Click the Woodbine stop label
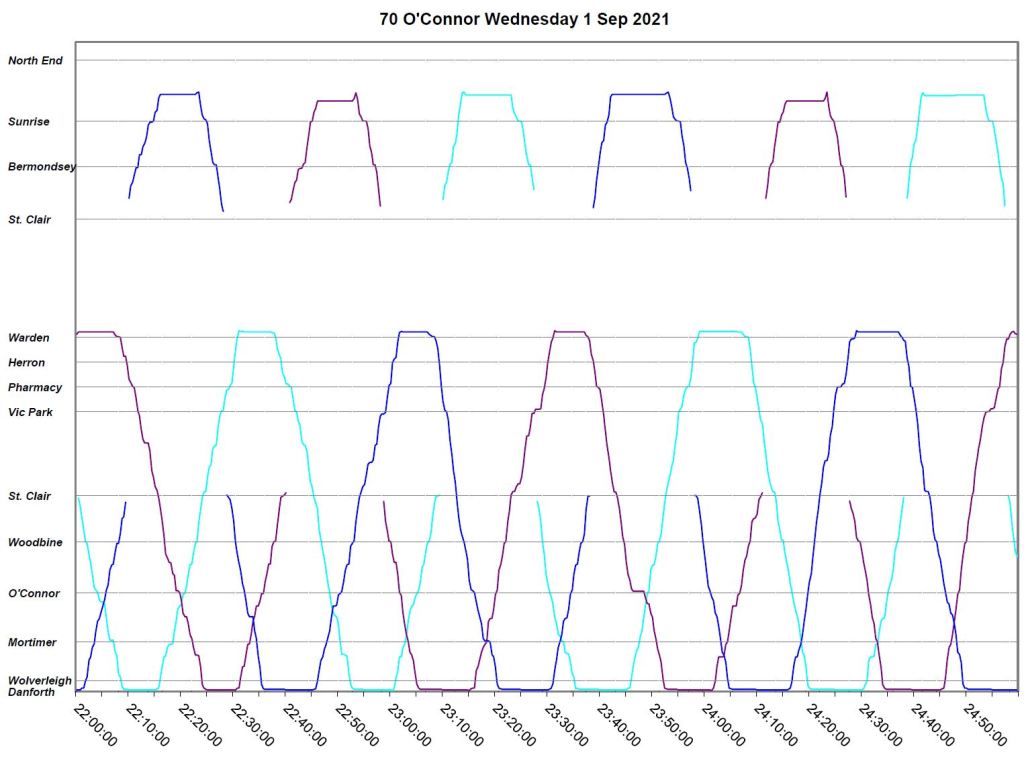The width and height of the screenshot is (1024, 765). [x=35, y=543]
